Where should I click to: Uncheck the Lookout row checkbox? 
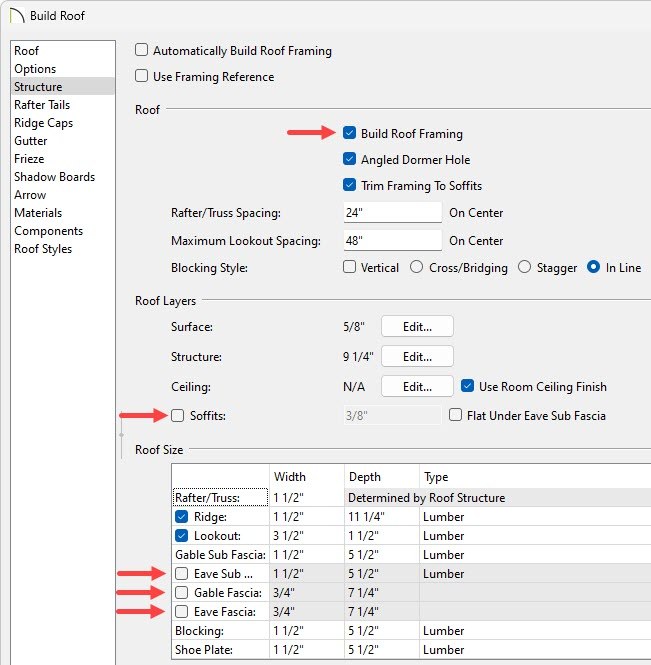click(x=182, y=536)
